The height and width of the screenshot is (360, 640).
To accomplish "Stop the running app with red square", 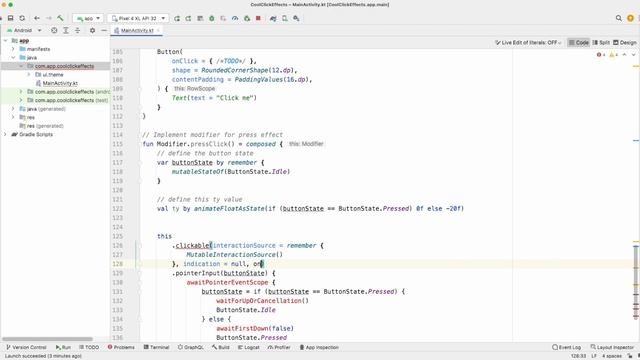I will [258, 18].
